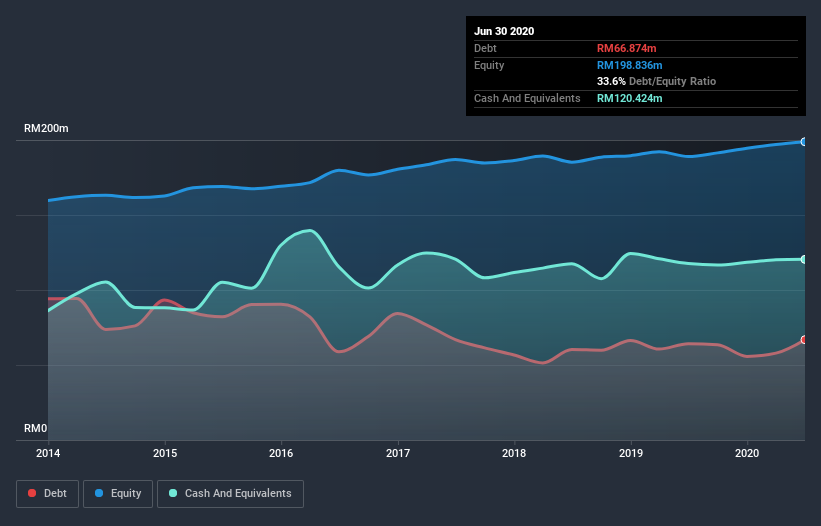Select the Equity endpoint marker at Jun 2020
This screenshot has width=821, height=526.
click(x=804, y=142)
